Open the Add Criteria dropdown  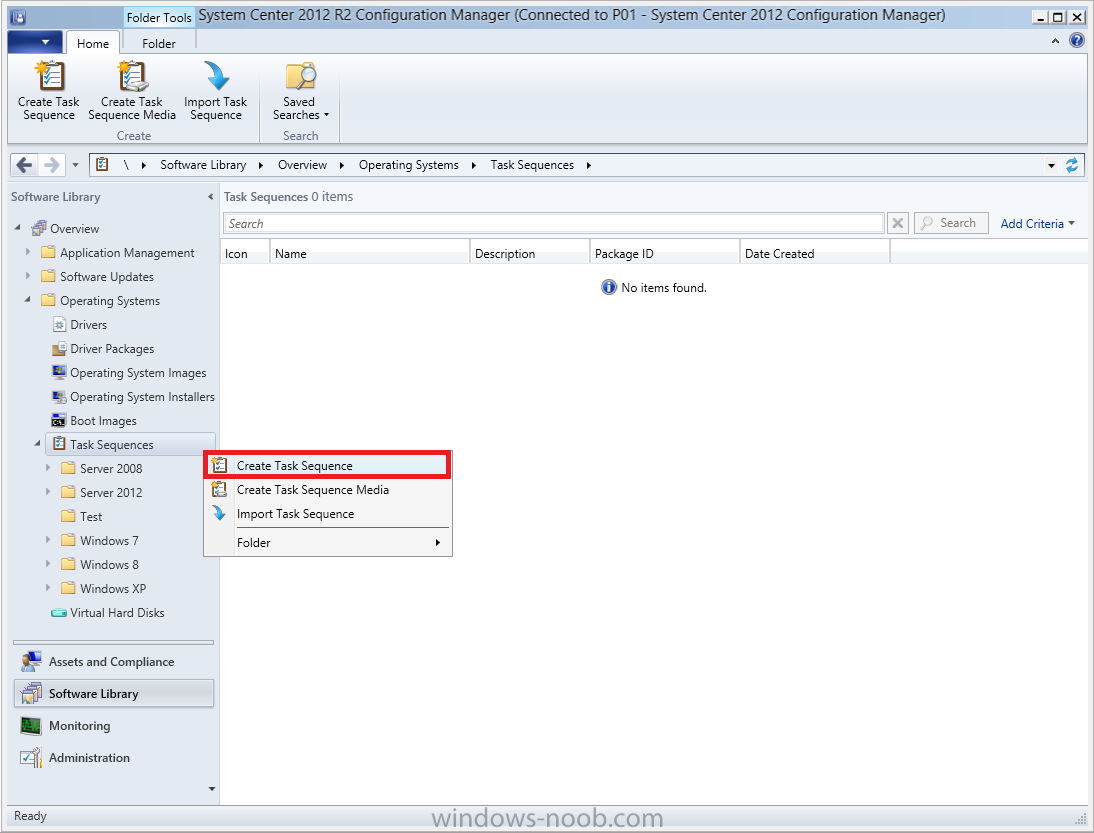point(1037,224)
